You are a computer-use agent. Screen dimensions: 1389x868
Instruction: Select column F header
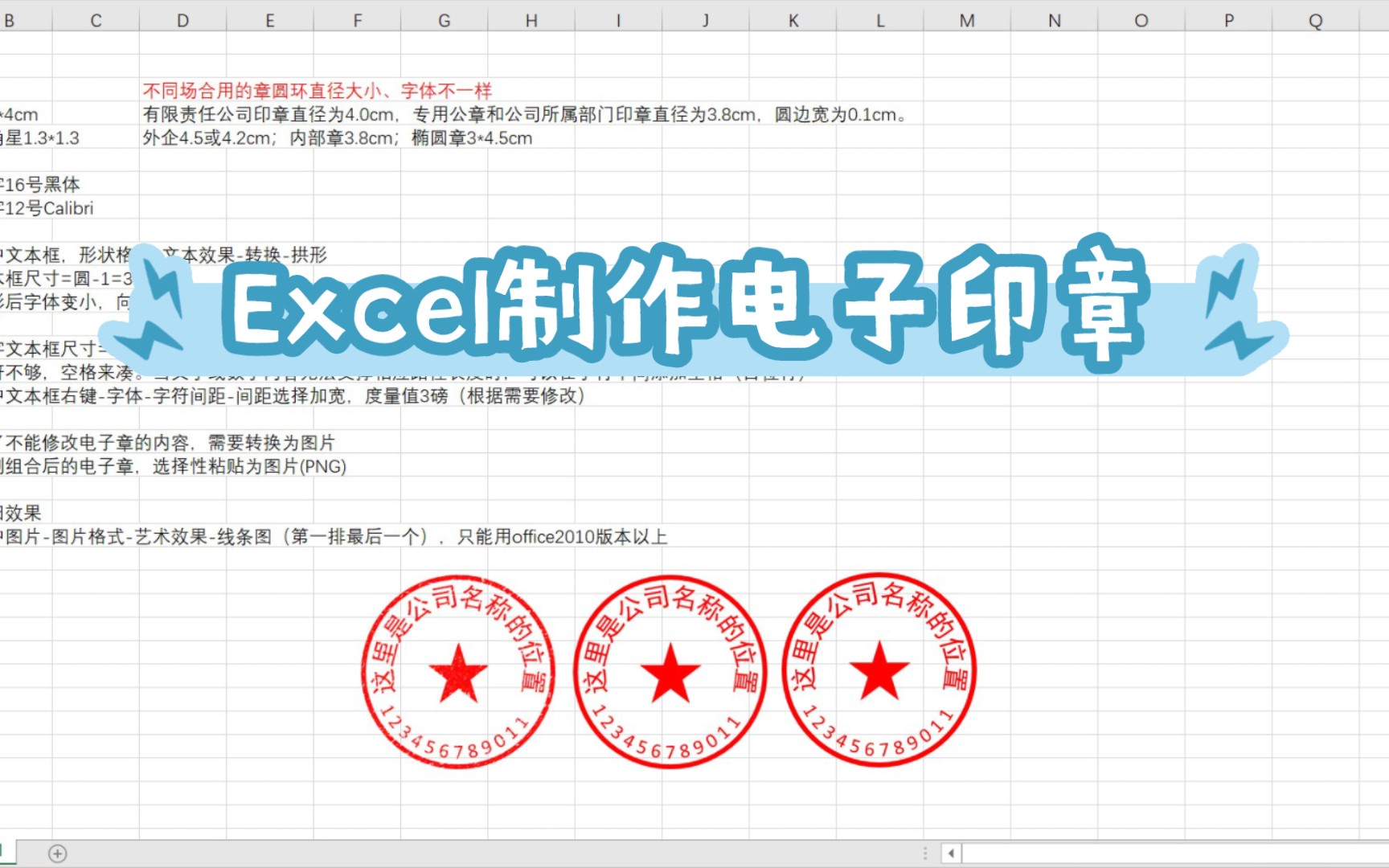(358, 20)
